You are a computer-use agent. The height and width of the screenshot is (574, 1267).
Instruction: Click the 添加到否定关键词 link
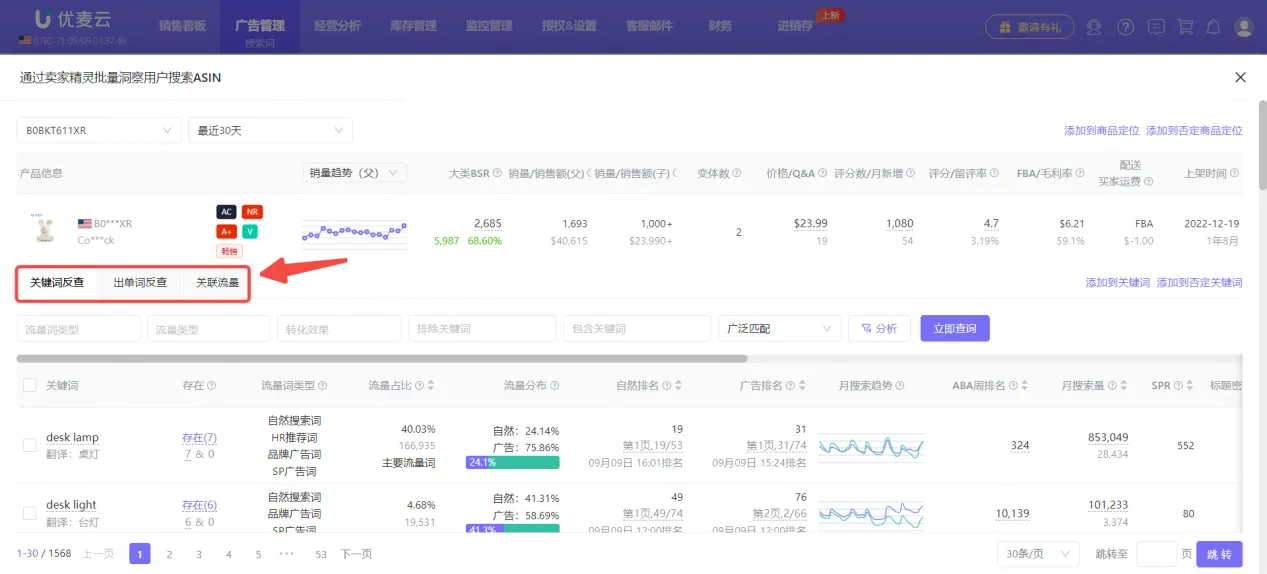(x=1200, y=283)
